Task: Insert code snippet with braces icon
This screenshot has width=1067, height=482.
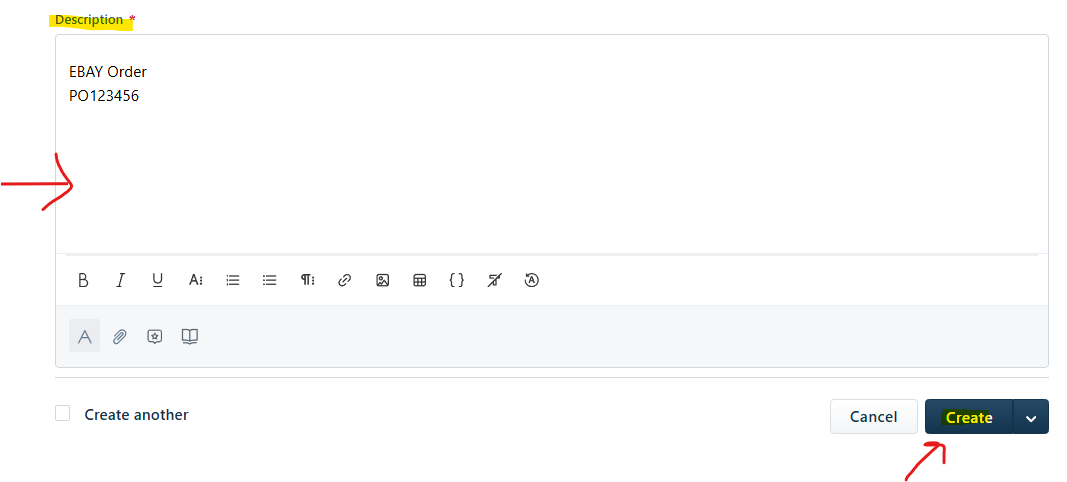Action: tap(457, 280)
